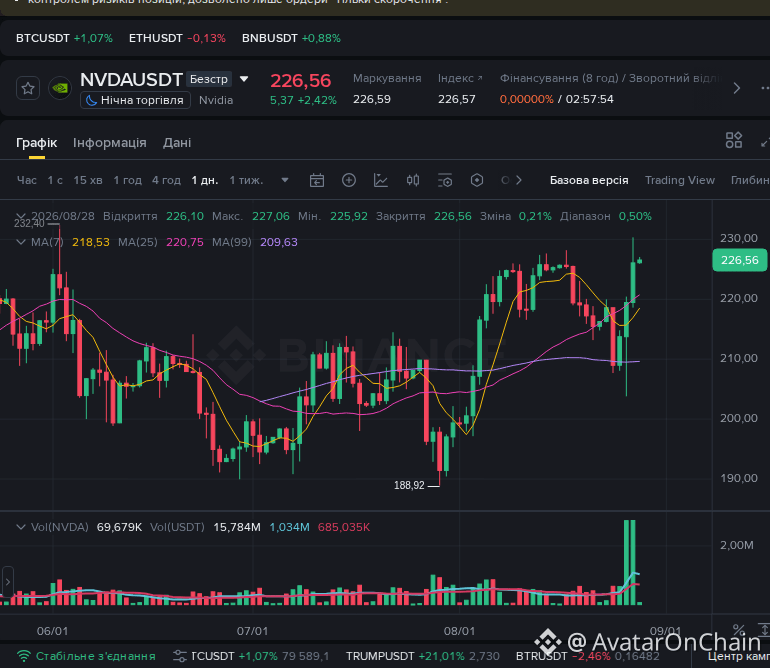The height and width of the screenshot is (668, 770).
Task: Click the MA(25) 220,75 value
Action: [x=185, y=242]
